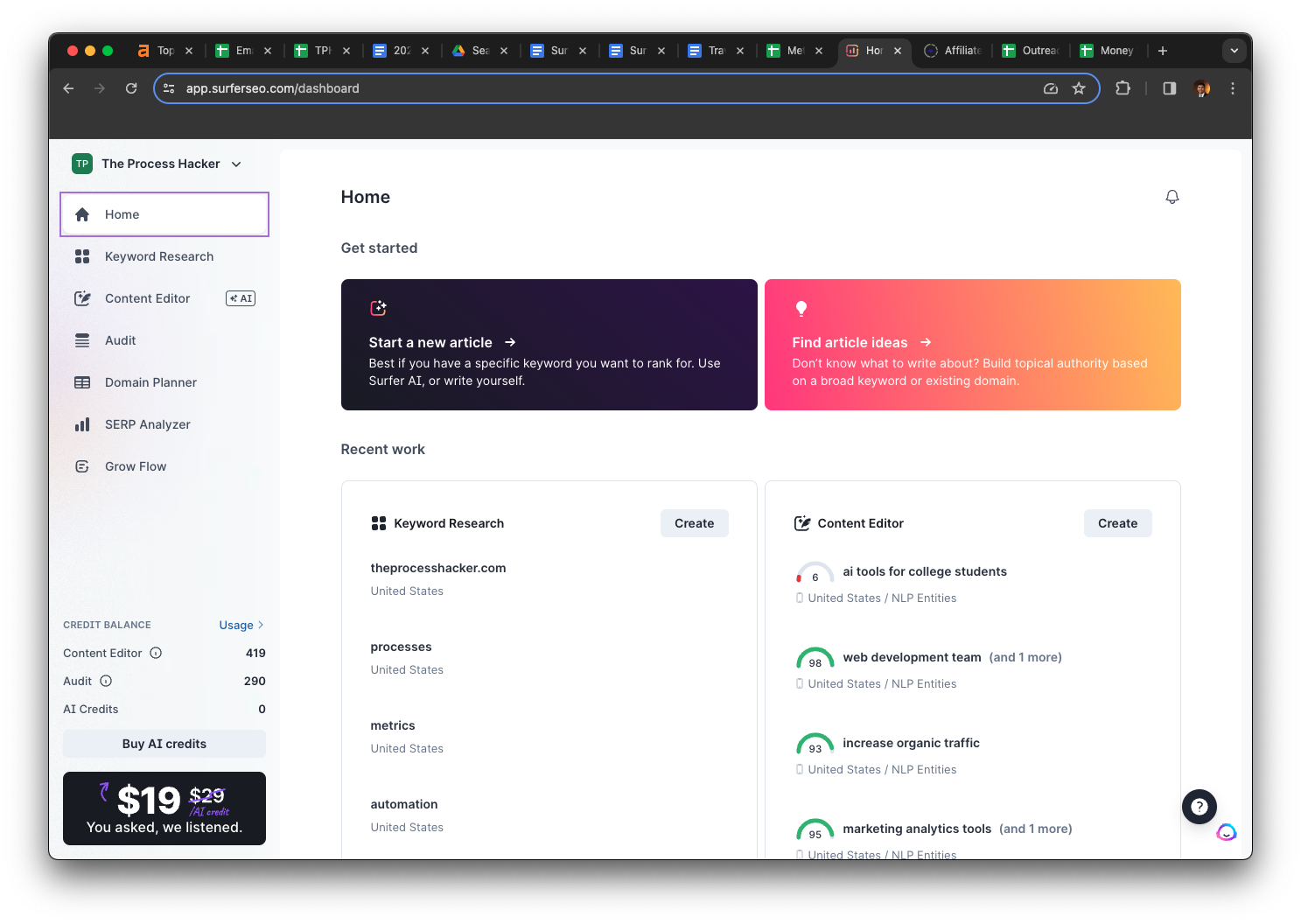Open Audit in the sidebar
This screenshot has height=924, width=1301.
coord(164,340)
